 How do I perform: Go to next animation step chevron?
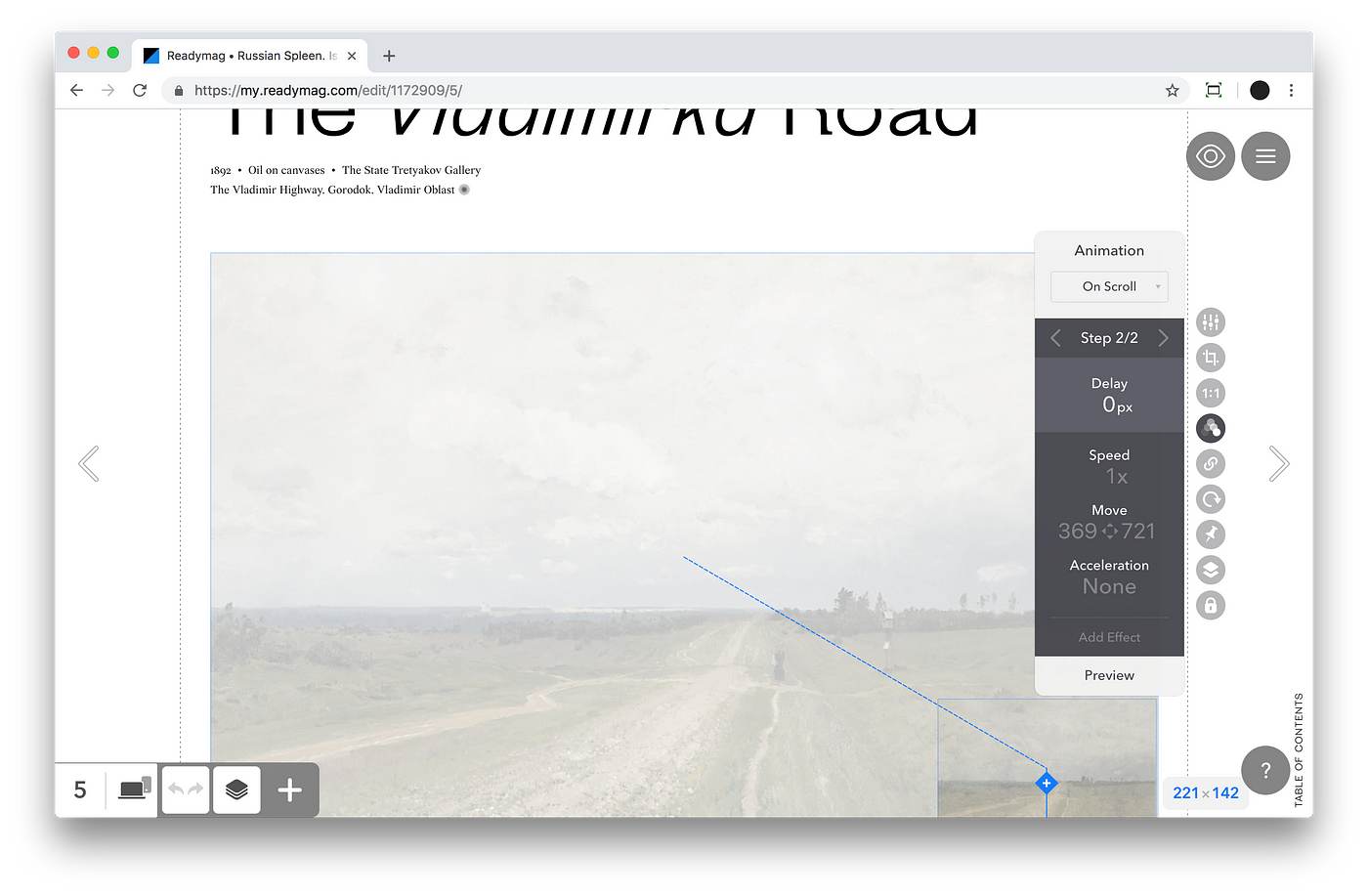tap(1163, 338)
